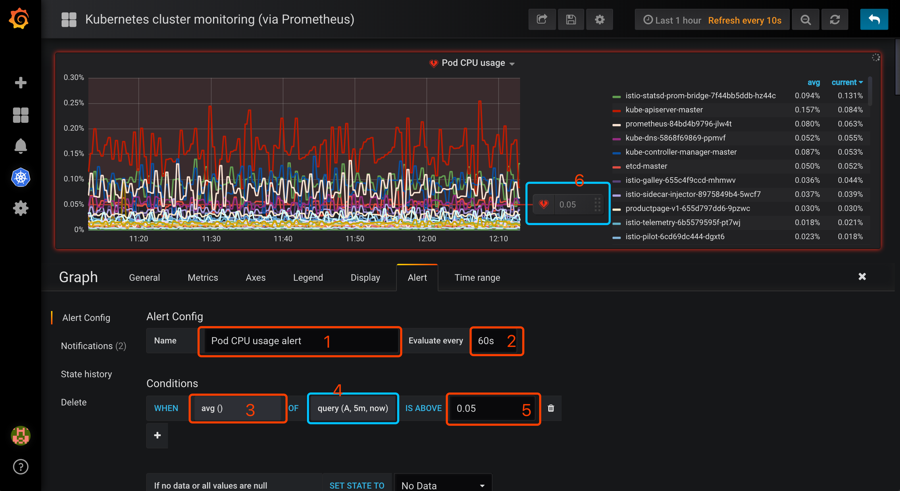Change the IS ABOVE evaluator type

click(x=424, y=408)
